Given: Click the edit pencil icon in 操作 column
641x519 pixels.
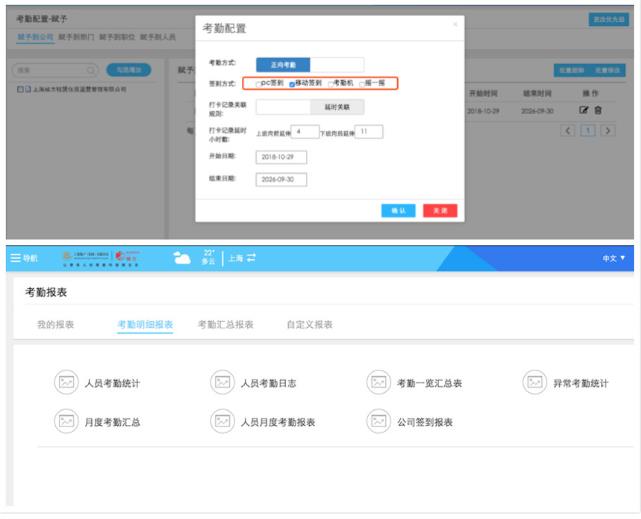Looking at the screenshot, I should click(583, 110).
